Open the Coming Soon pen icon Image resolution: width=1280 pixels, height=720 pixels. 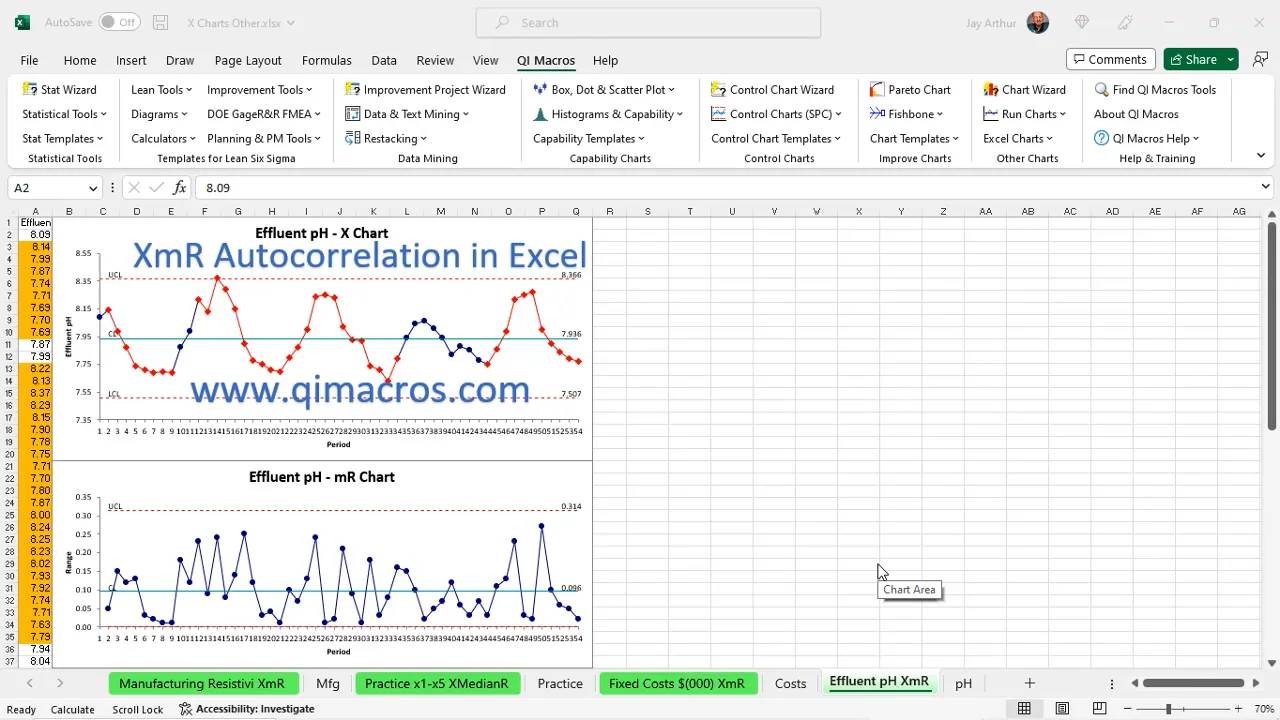1126,22
